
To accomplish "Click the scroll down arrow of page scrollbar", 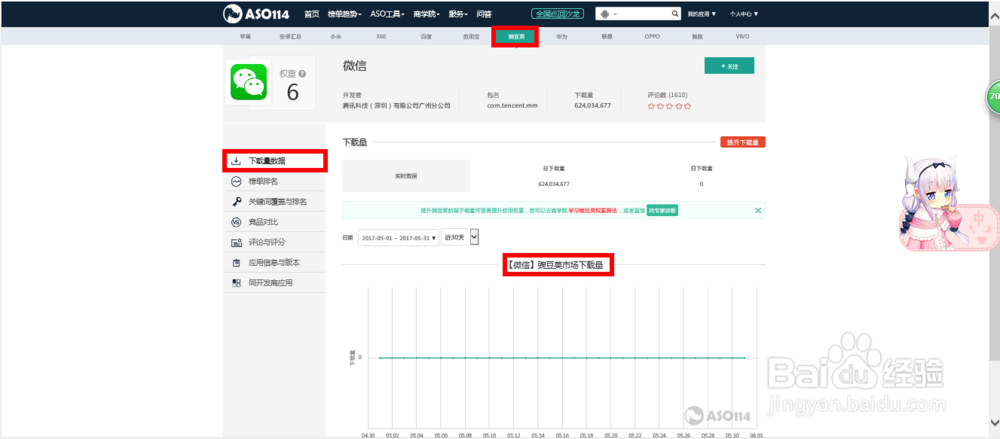I will 994,422.
